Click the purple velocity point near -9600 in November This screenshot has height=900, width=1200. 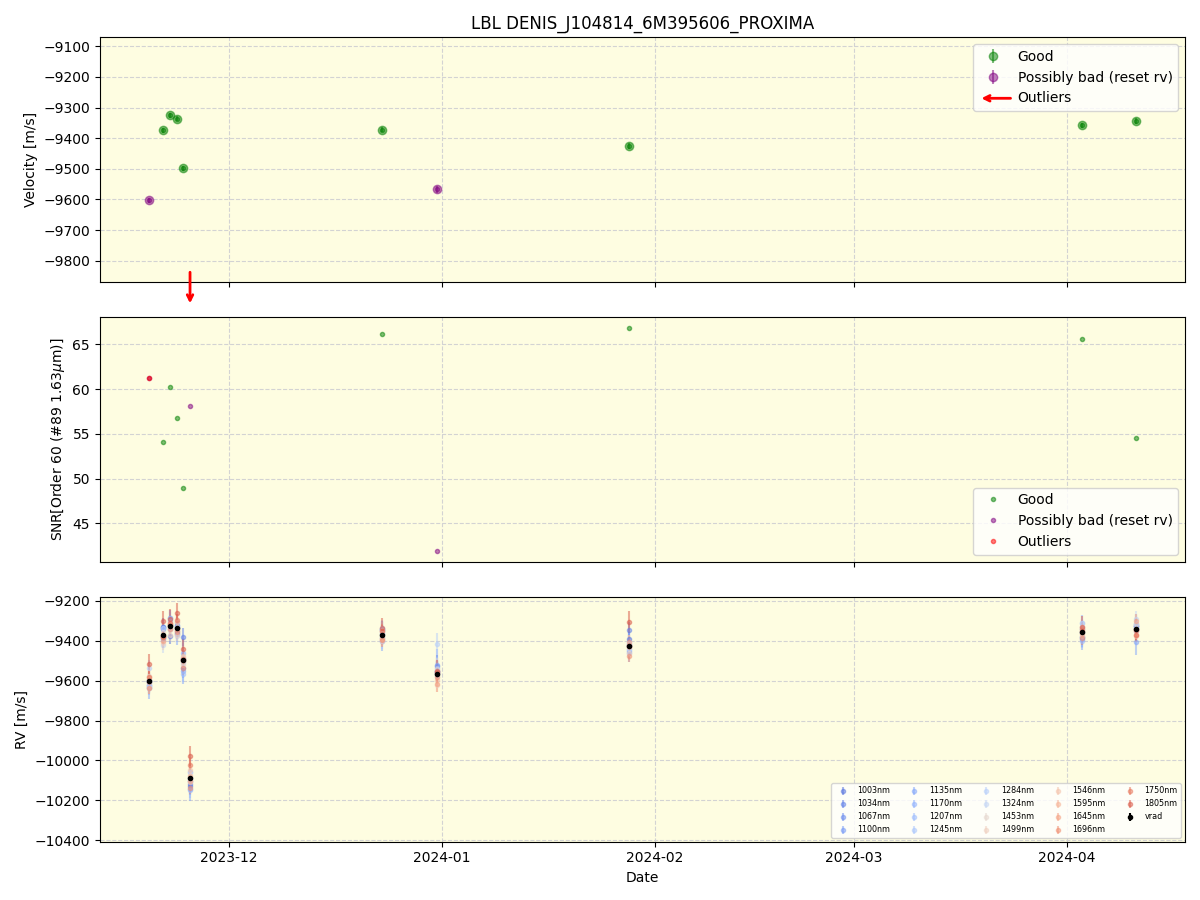(149, 200)
